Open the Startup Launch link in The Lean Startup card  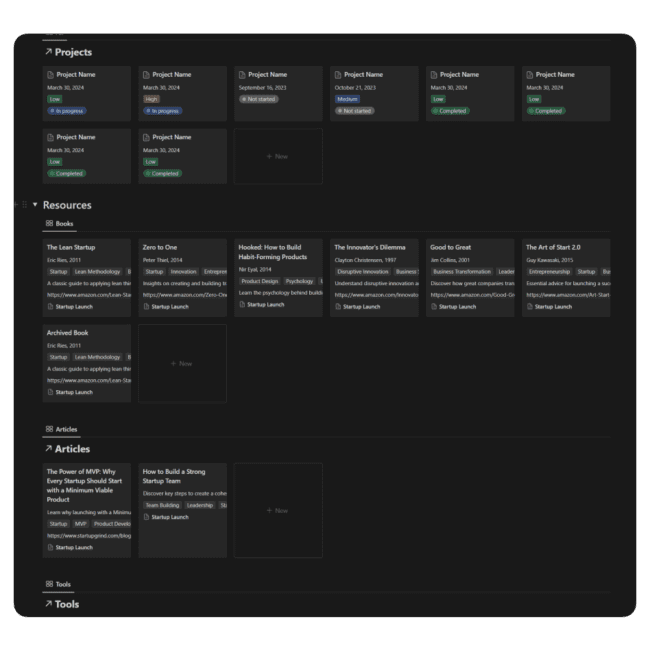73,307
